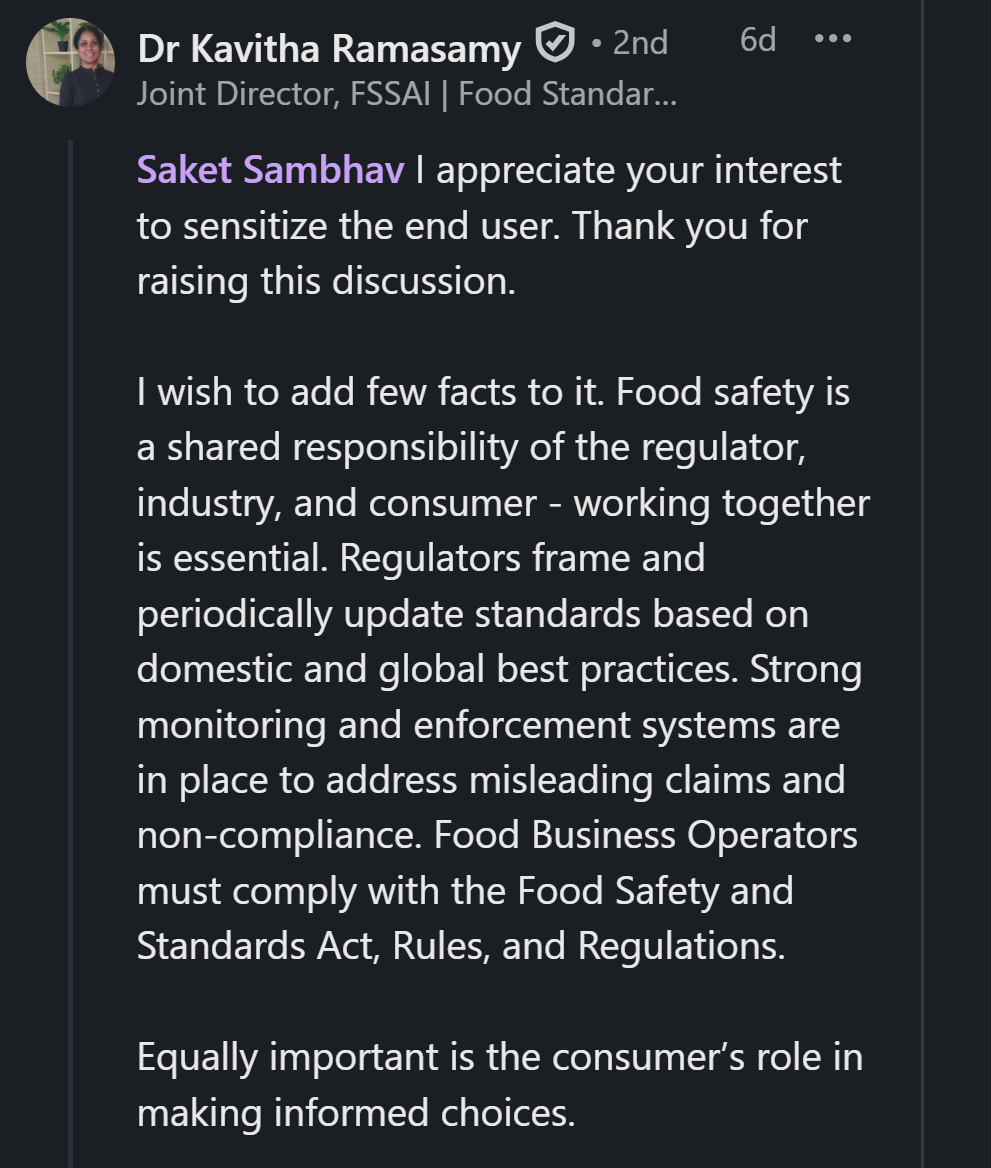Click the vertical reply thread line
Viewport: 991px width, 1168px height.
tap(71, 650)
